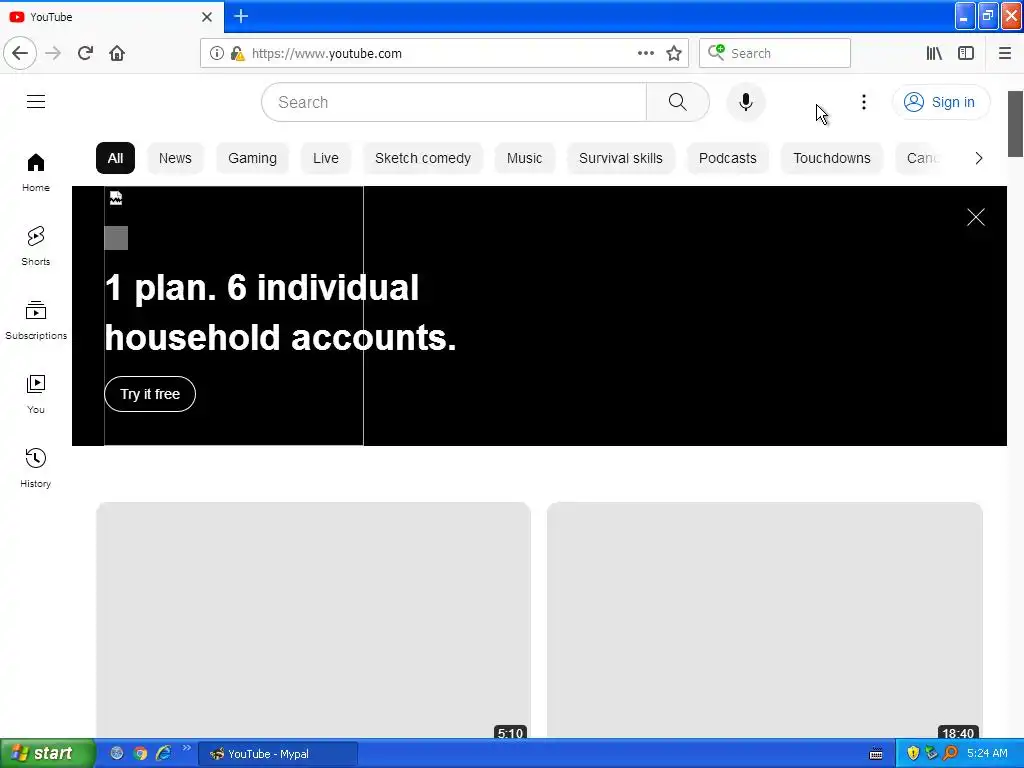Open the You section
The image size is (1024, 768).
pos(36,394)
